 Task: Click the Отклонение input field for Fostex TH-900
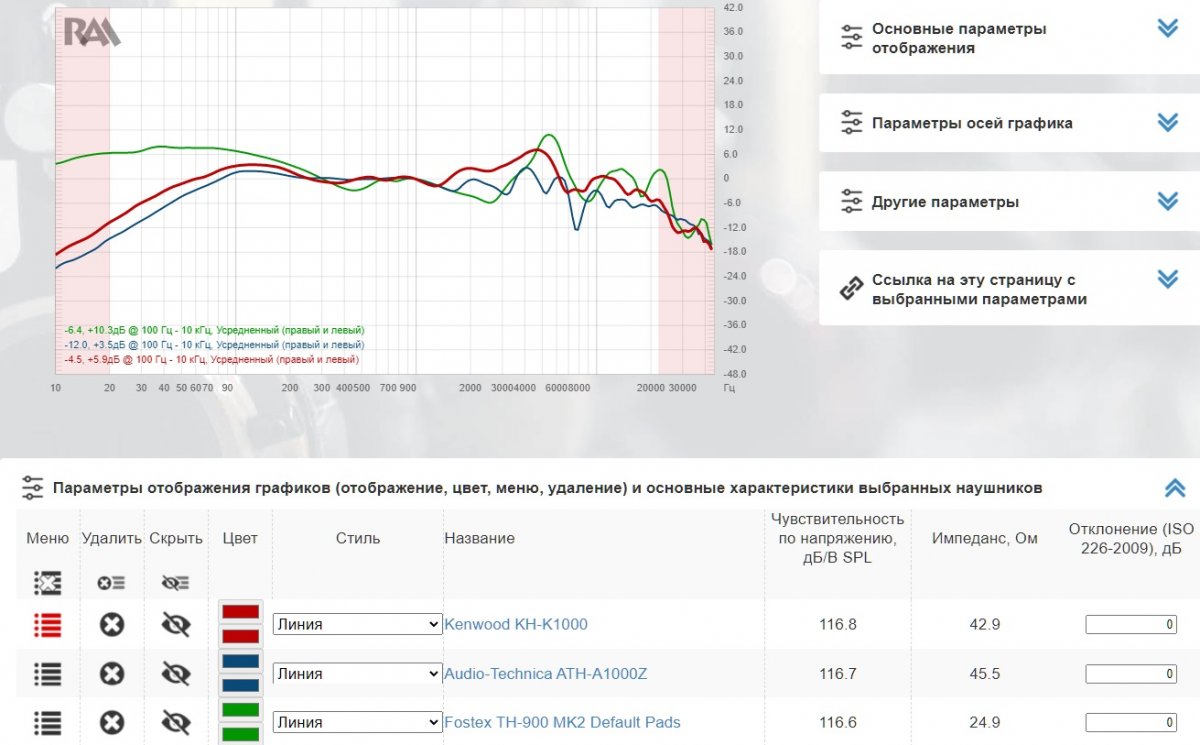click(1132, 722)
